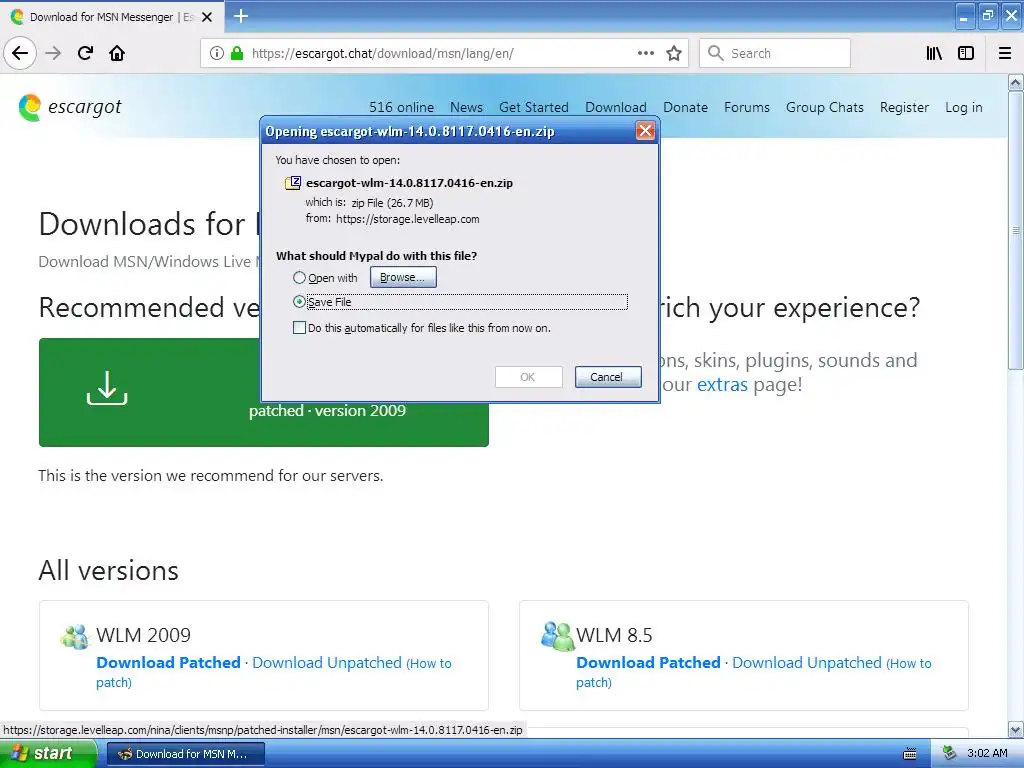Image resolution: width=1024 pixels, height=768 pixels.
Task: Select the Save File radio option
Action: 299,302
